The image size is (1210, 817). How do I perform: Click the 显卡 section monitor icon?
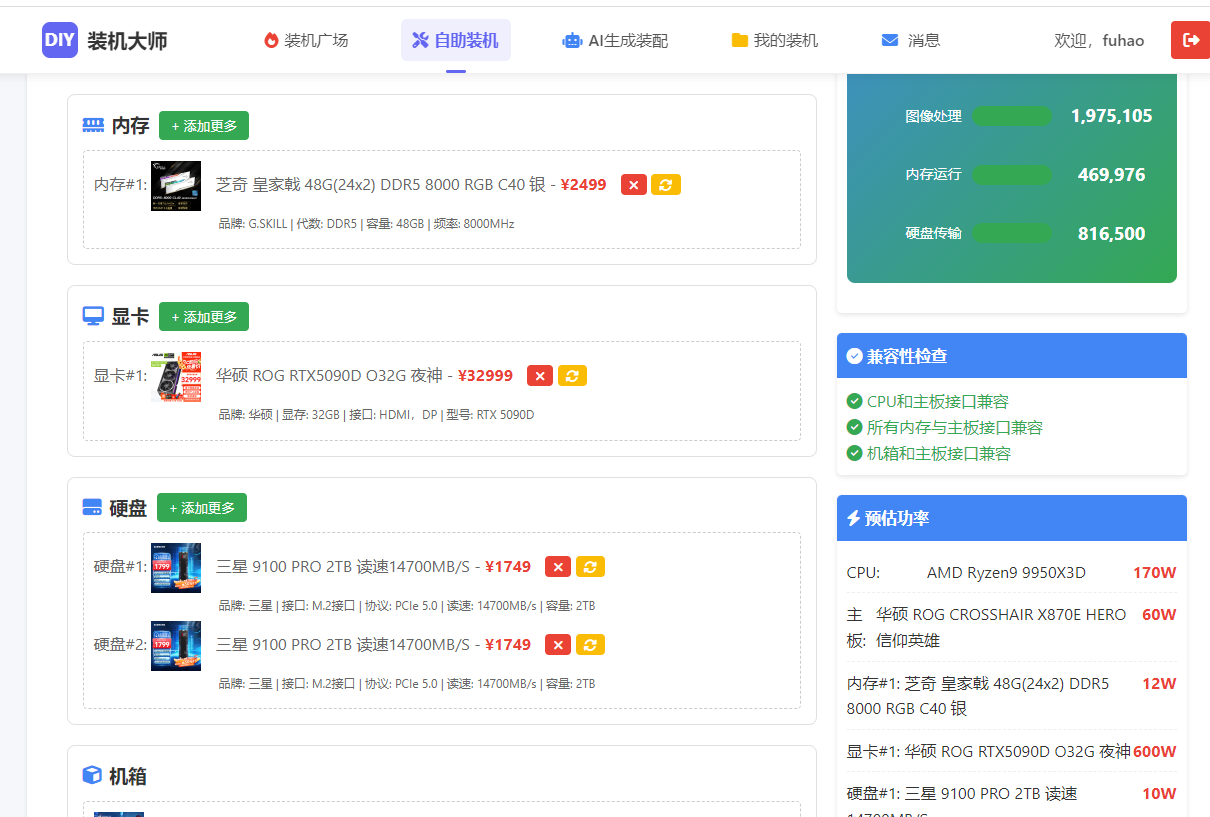tap(93, 316)
